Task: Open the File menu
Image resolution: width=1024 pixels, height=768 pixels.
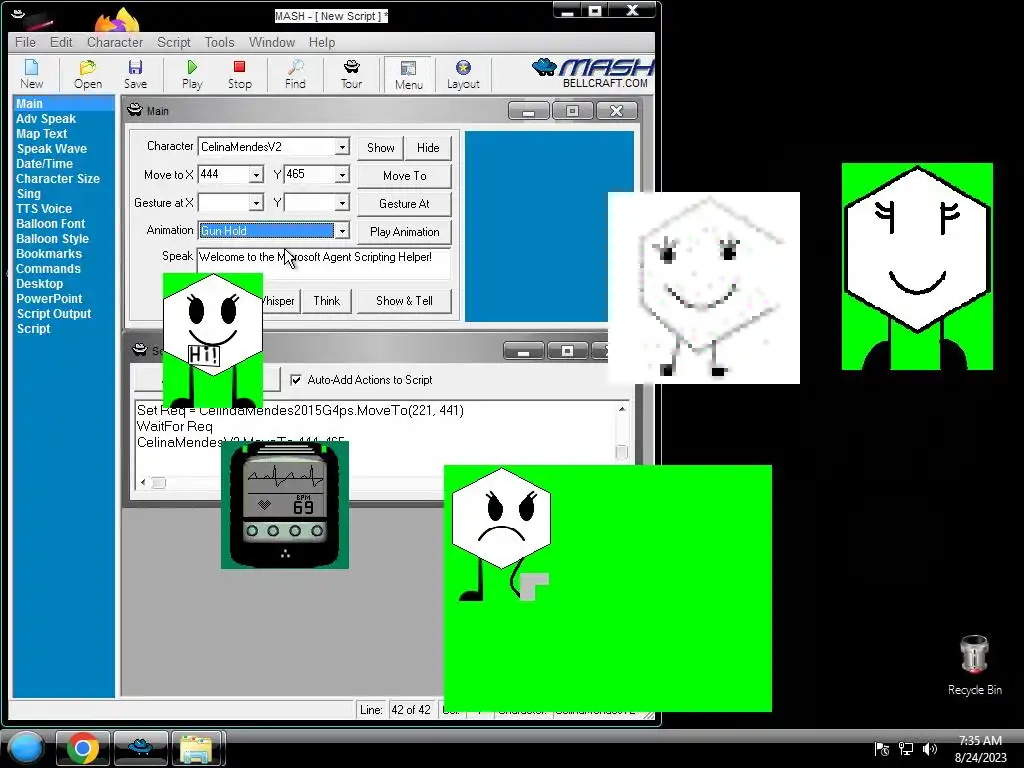Action: pos(25,42)
